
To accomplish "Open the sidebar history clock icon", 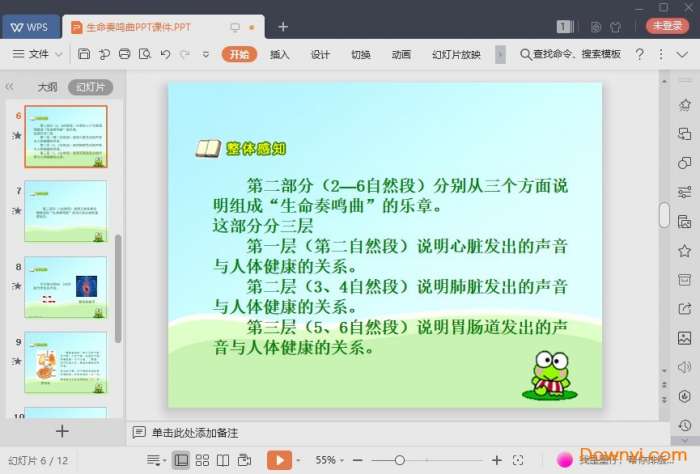I will tap(684, 425).
